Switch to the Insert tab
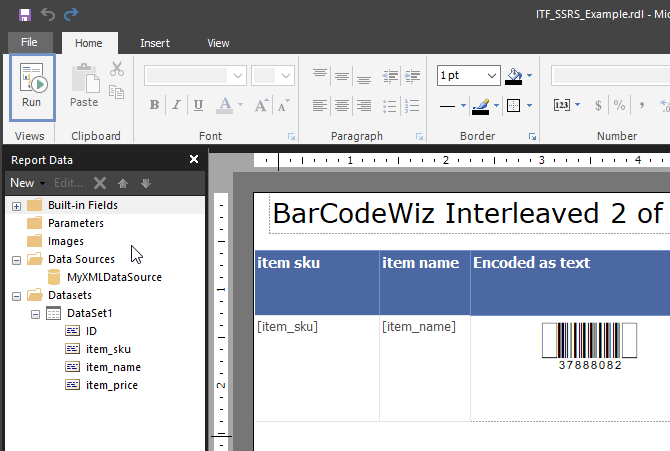 click(x=155, y=43)
